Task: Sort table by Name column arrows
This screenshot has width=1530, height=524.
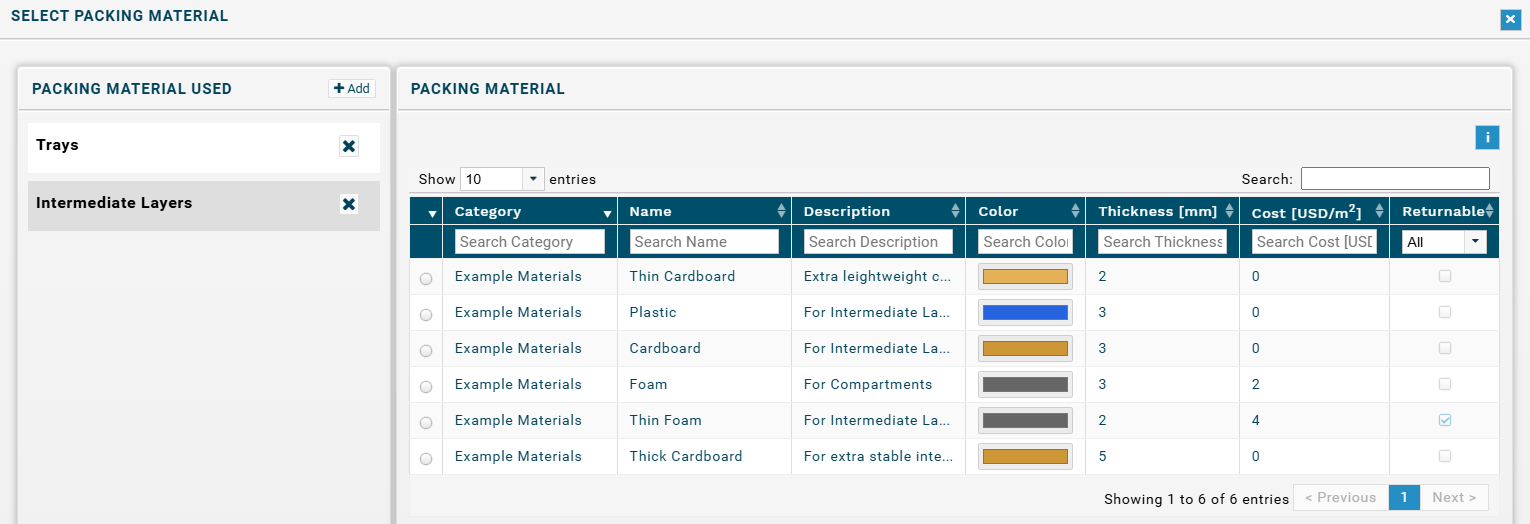Action: click(x=781, y=211)
